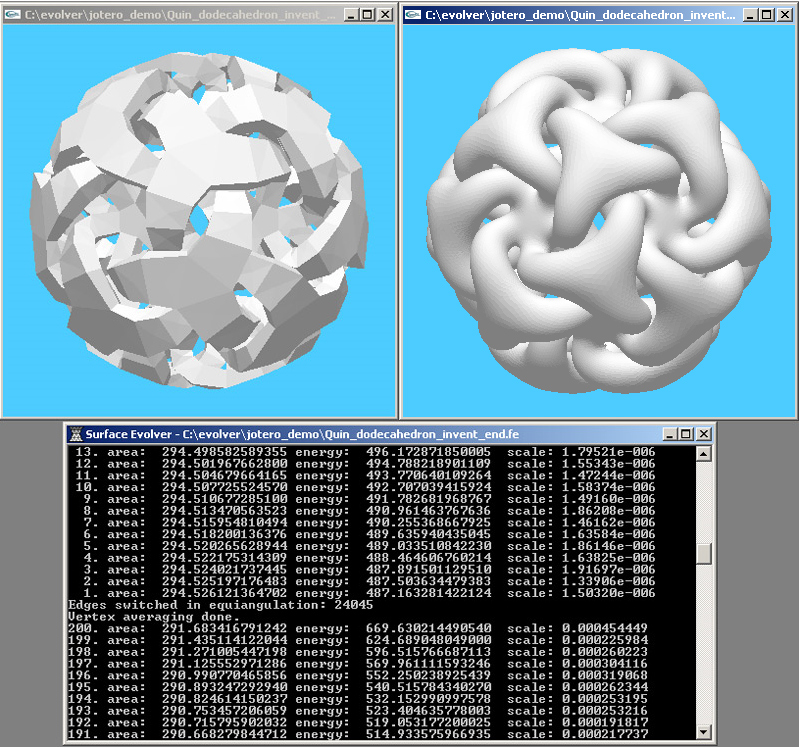The height and width of the screenshot is (748, 800).
Task: Maximize the Surface Evolver console window
Action: pos(685,434)
